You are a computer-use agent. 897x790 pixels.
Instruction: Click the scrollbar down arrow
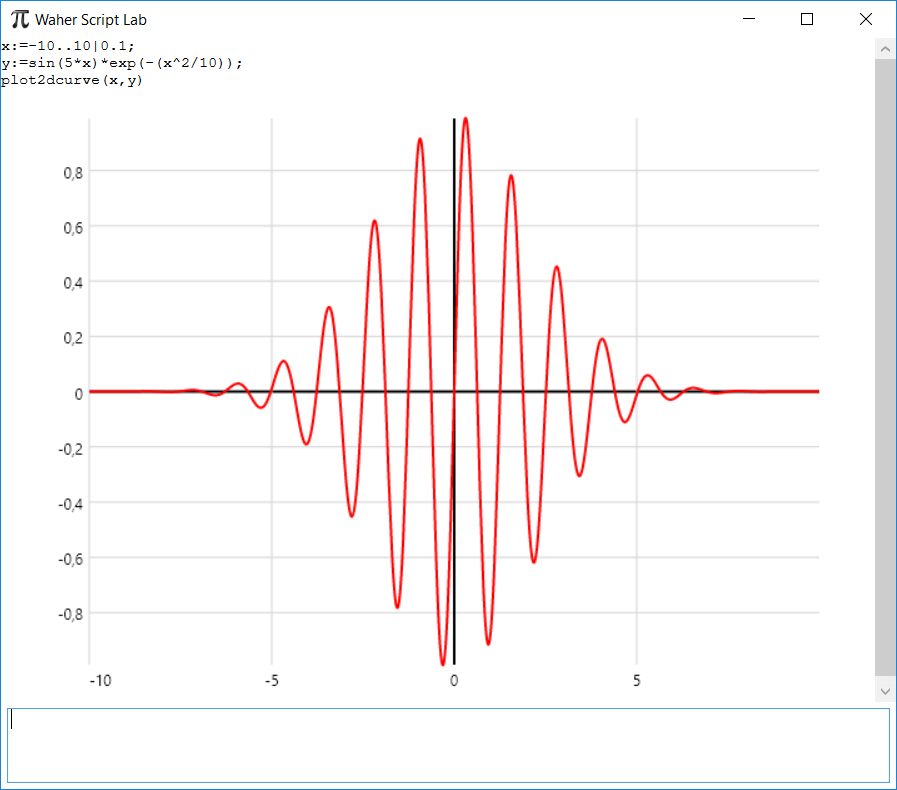[x=885, y=690]
